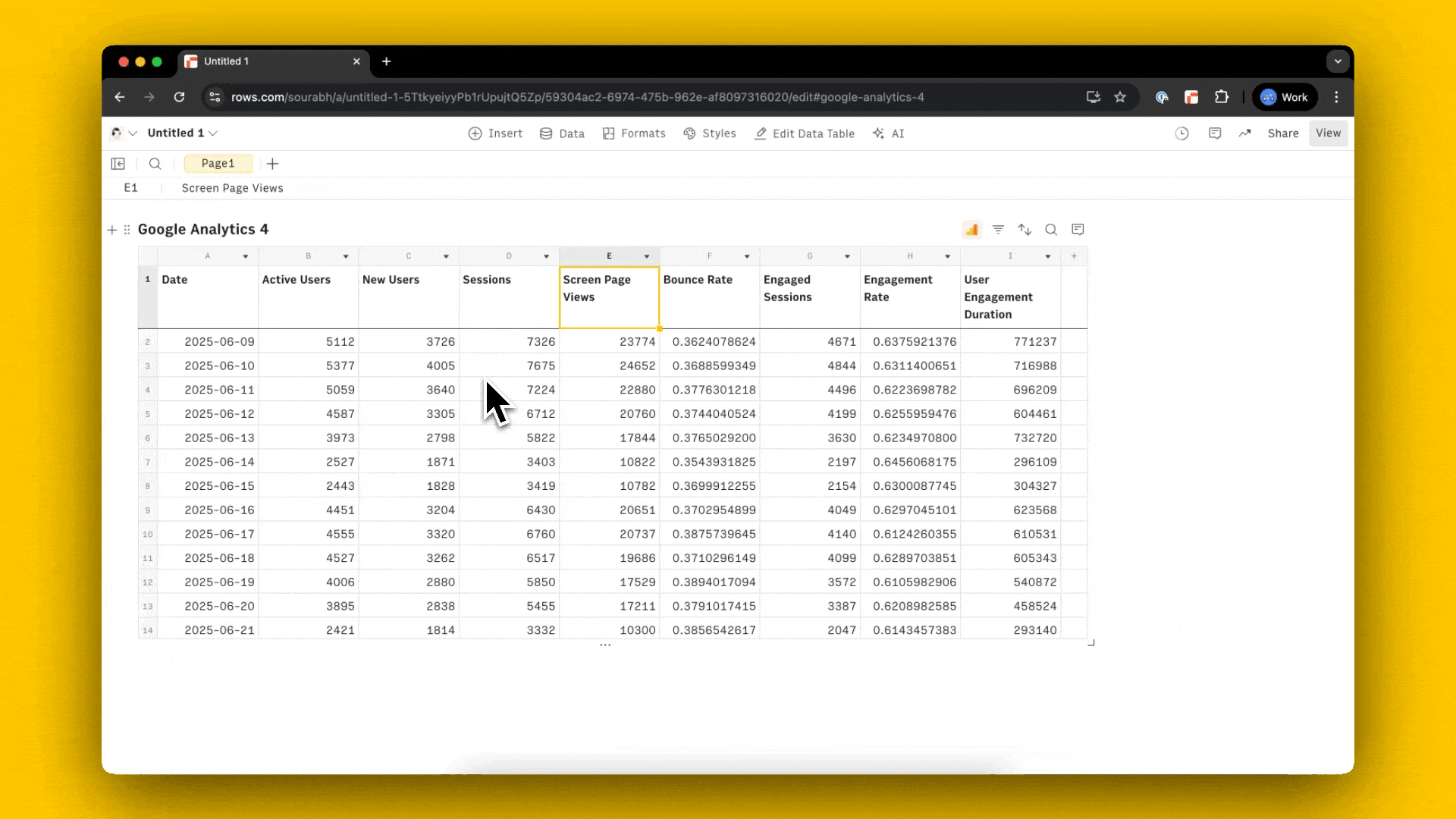Open the Styles menu
1456x819 pixels.
[x=710, y=133]
